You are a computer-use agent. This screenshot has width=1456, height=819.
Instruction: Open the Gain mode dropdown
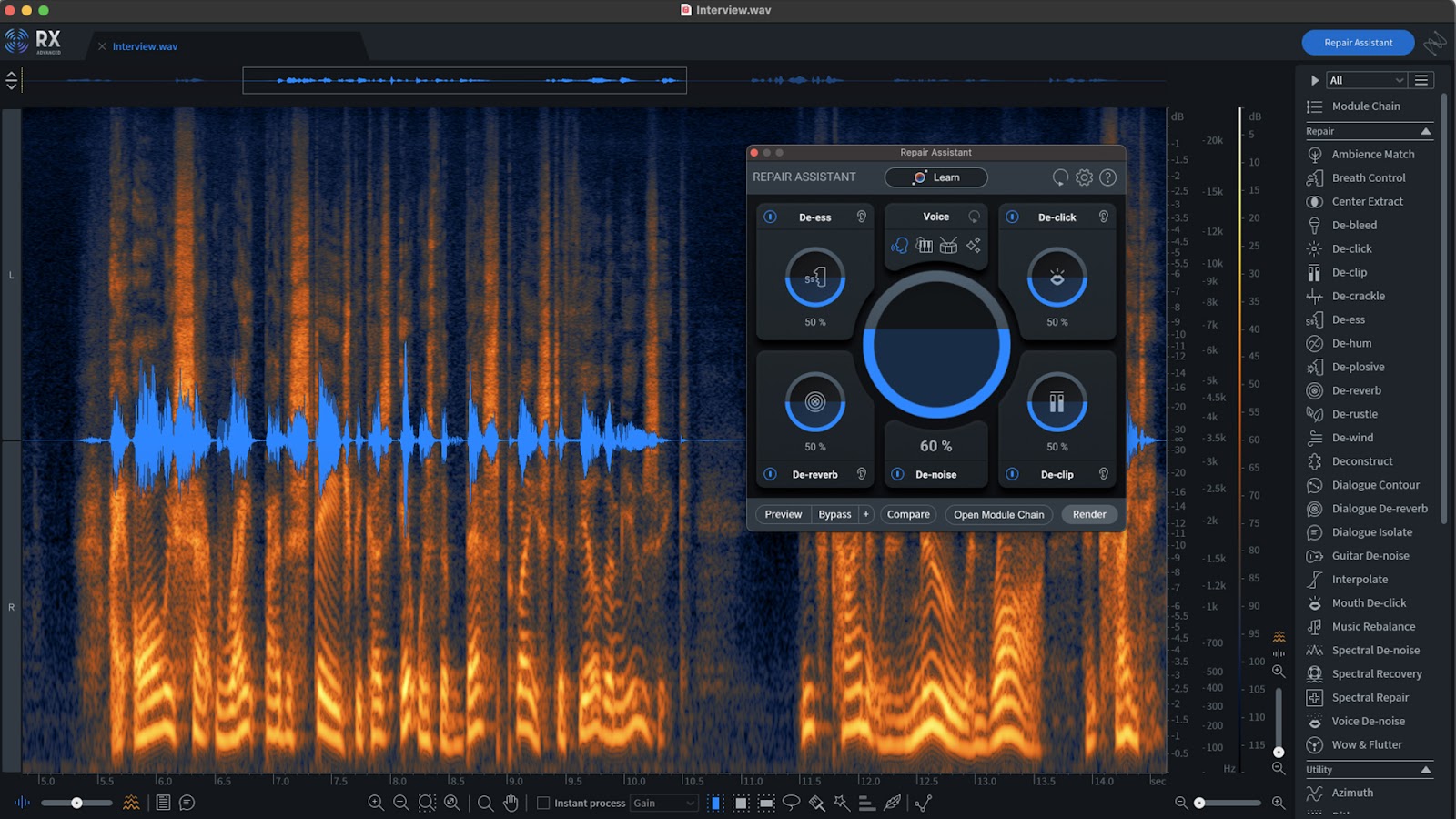point(664,803)
